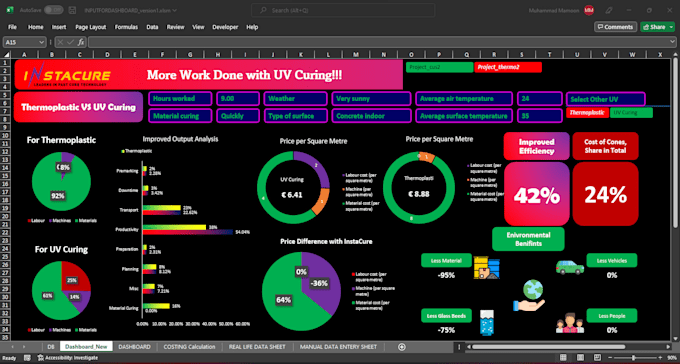The width and height of the screenshot is (680, 364).
Task: Click the UV Curing € 6.41 donut chart
Action: (293, 187)
